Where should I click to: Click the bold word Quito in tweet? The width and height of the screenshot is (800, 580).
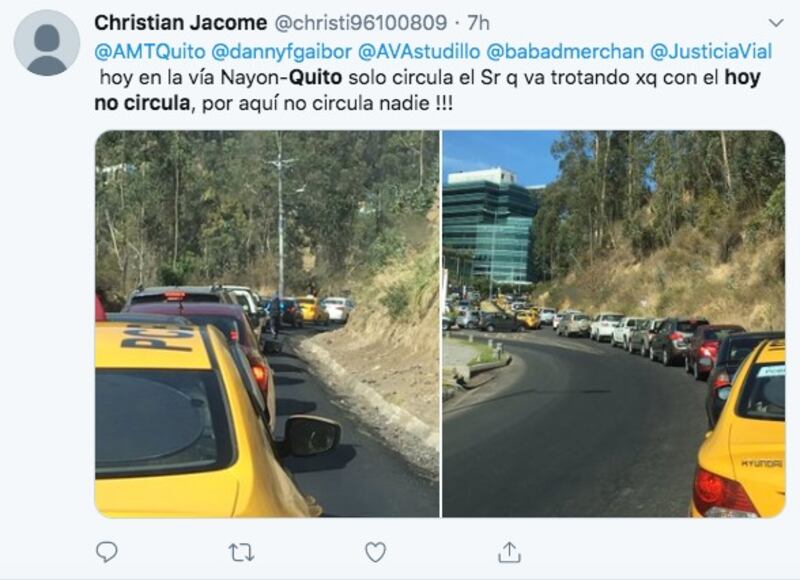tap(315, 78)
